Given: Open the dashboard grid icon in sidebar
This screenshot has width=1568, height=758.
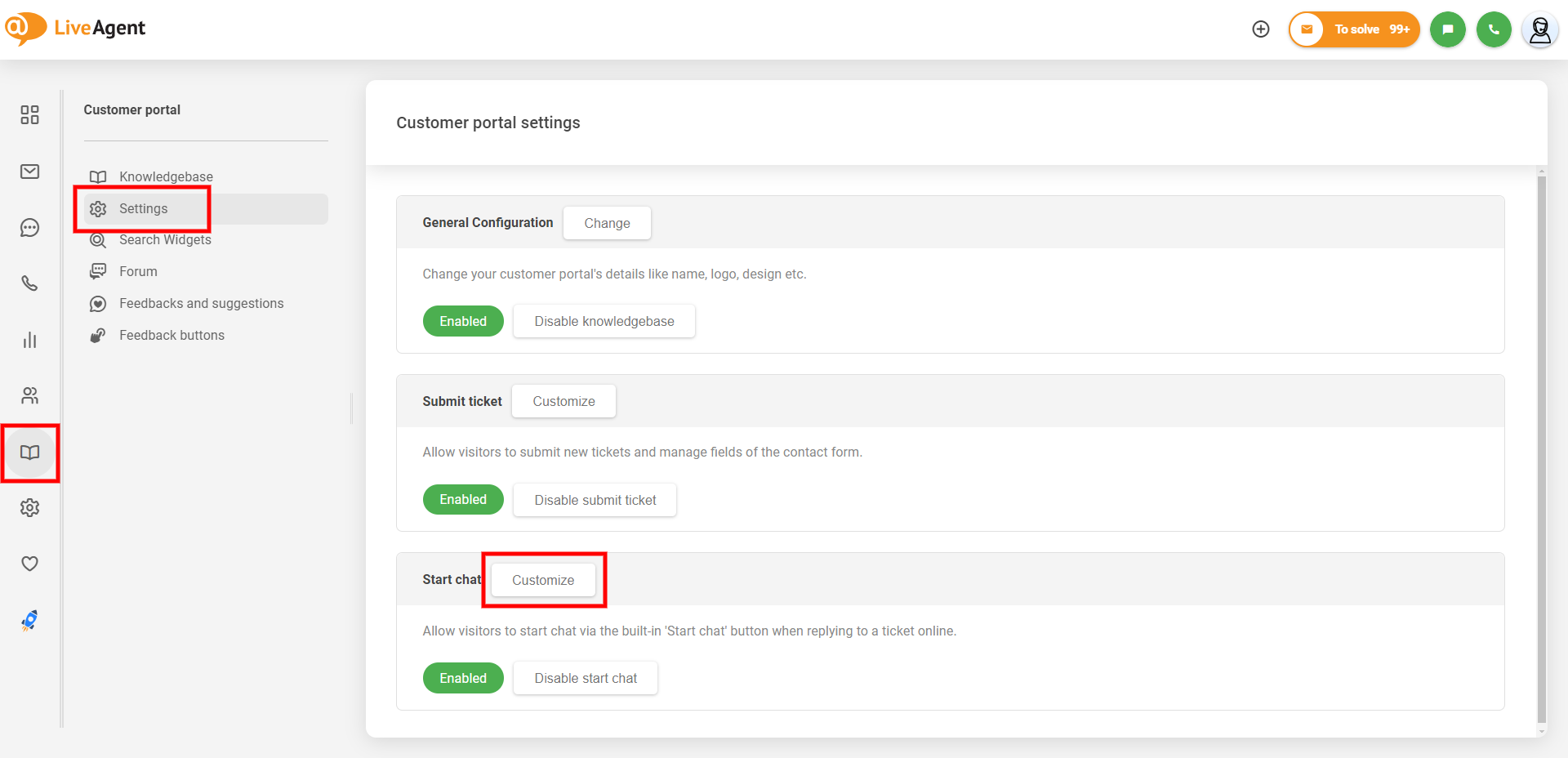Looking at the screenshot, I should [x=30, y=115].
